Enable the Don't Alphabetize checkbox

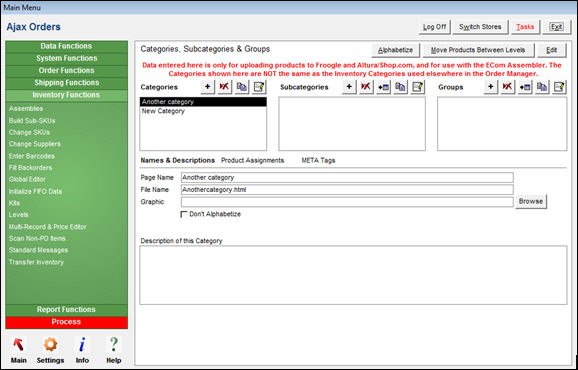(x=184, y=214)
